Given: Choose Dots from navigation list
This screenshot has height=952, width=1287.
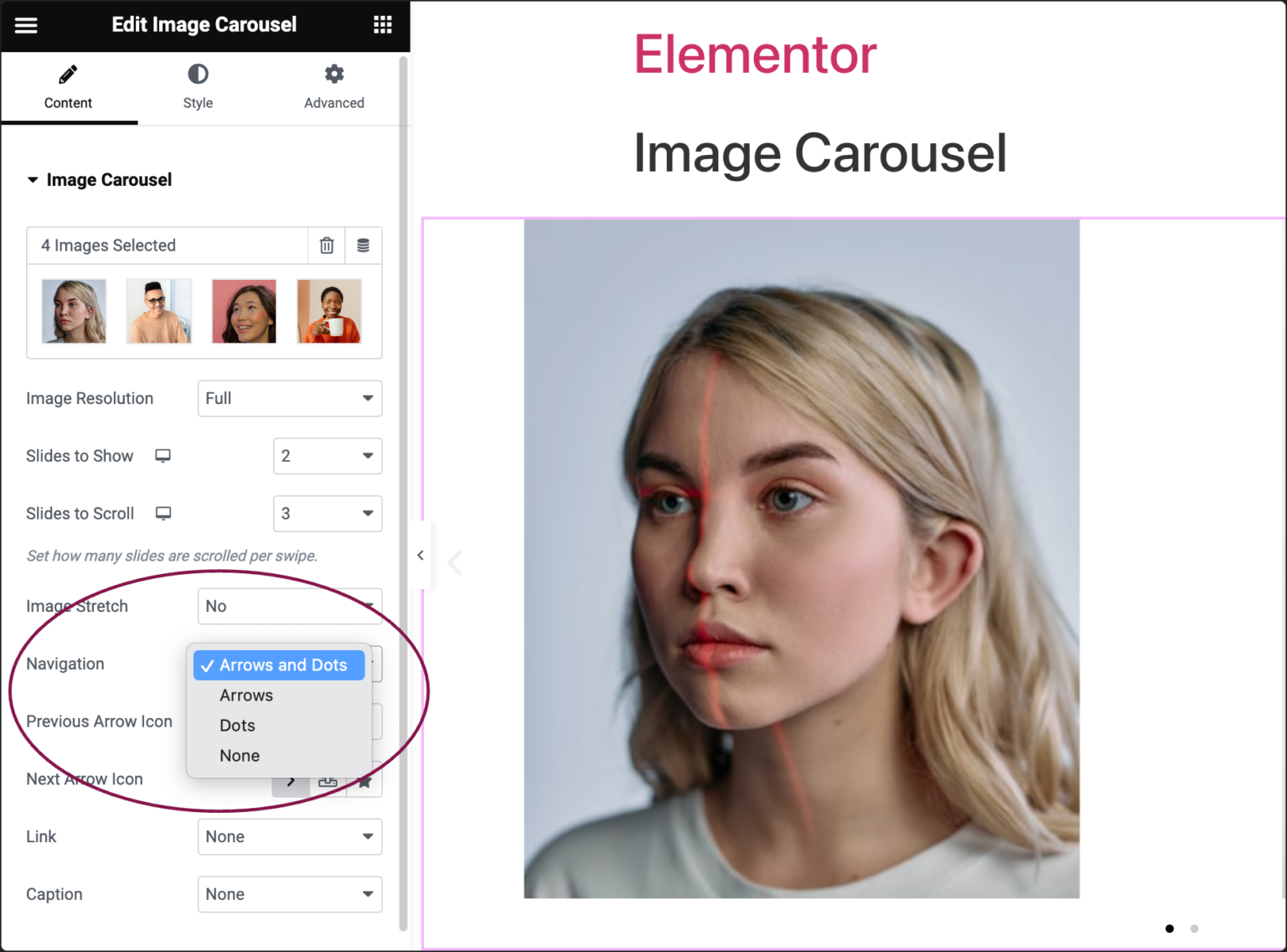Looking at the screenshot, I should [x=237, y=725].
